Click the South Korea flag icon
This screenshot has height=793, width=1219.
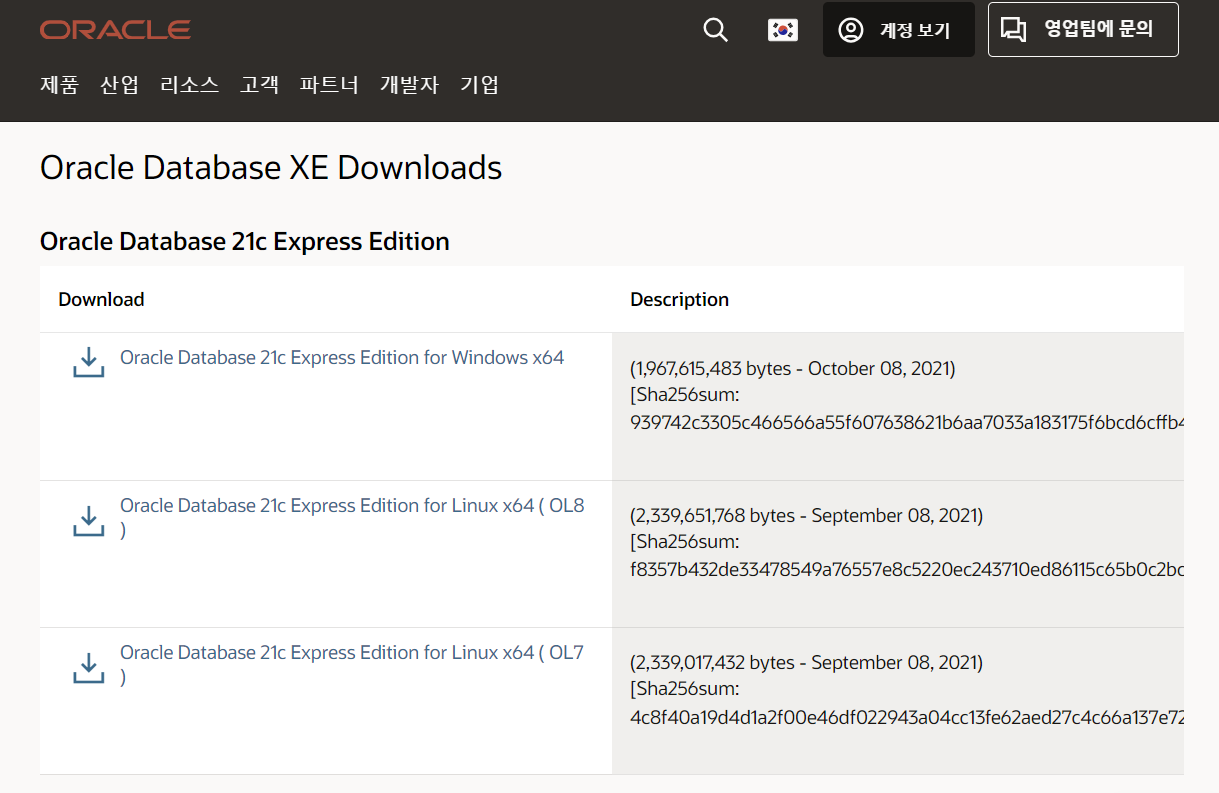[782, 30]
